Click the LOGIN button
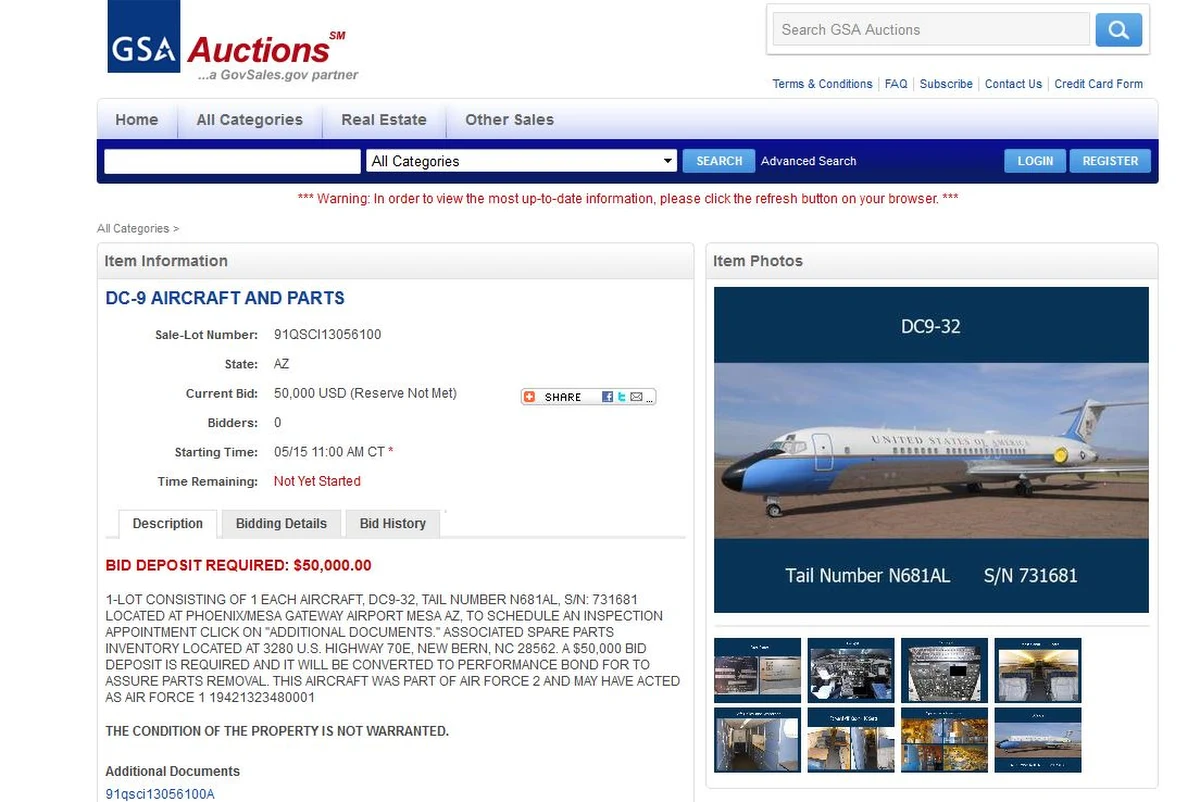Viewport: 1200px width, 802px height. click(x=1035, y=161)
